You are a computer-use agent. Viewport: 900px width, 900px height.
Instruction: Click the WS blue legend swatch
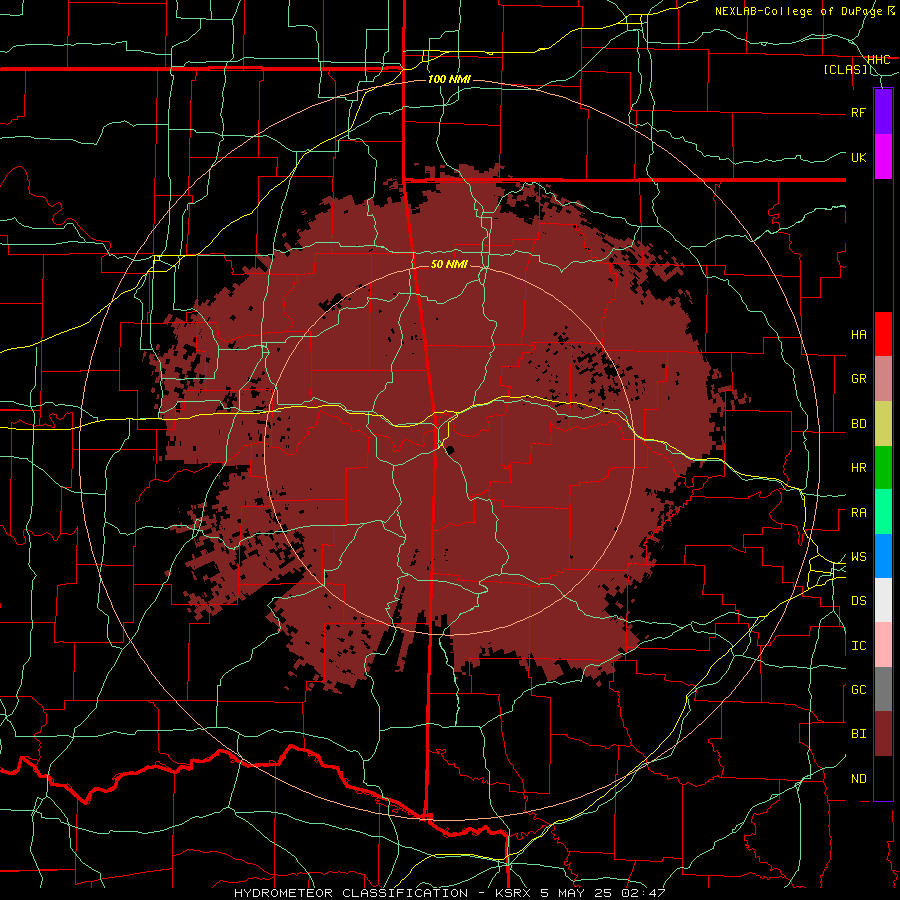tap(883, 556)
